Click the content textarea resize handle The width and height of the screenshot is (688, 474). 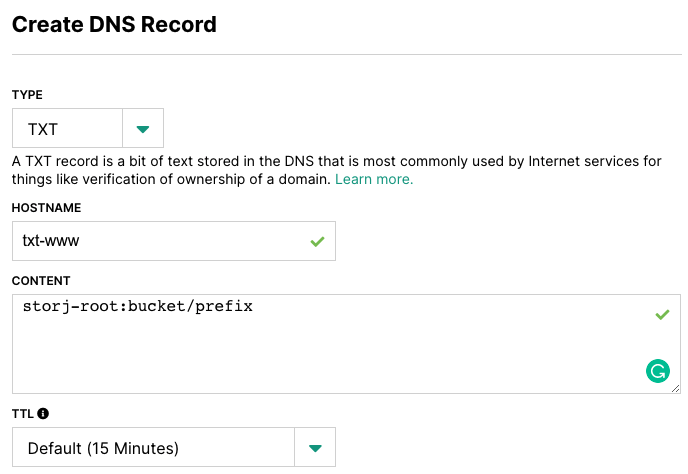point(676,388)
